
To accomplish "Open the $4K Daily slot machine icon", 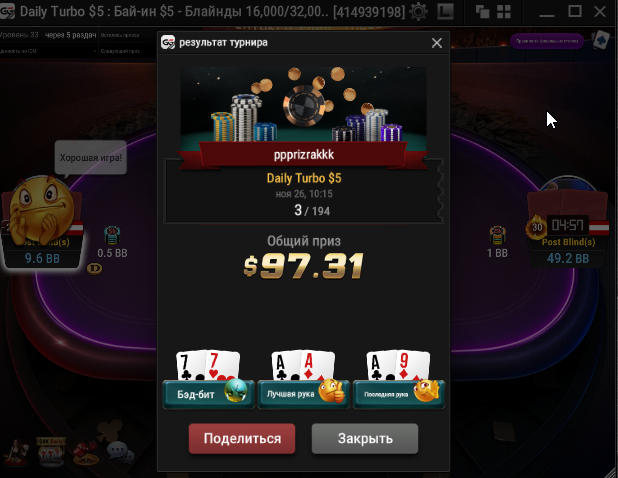I will [x=51, y=452].
